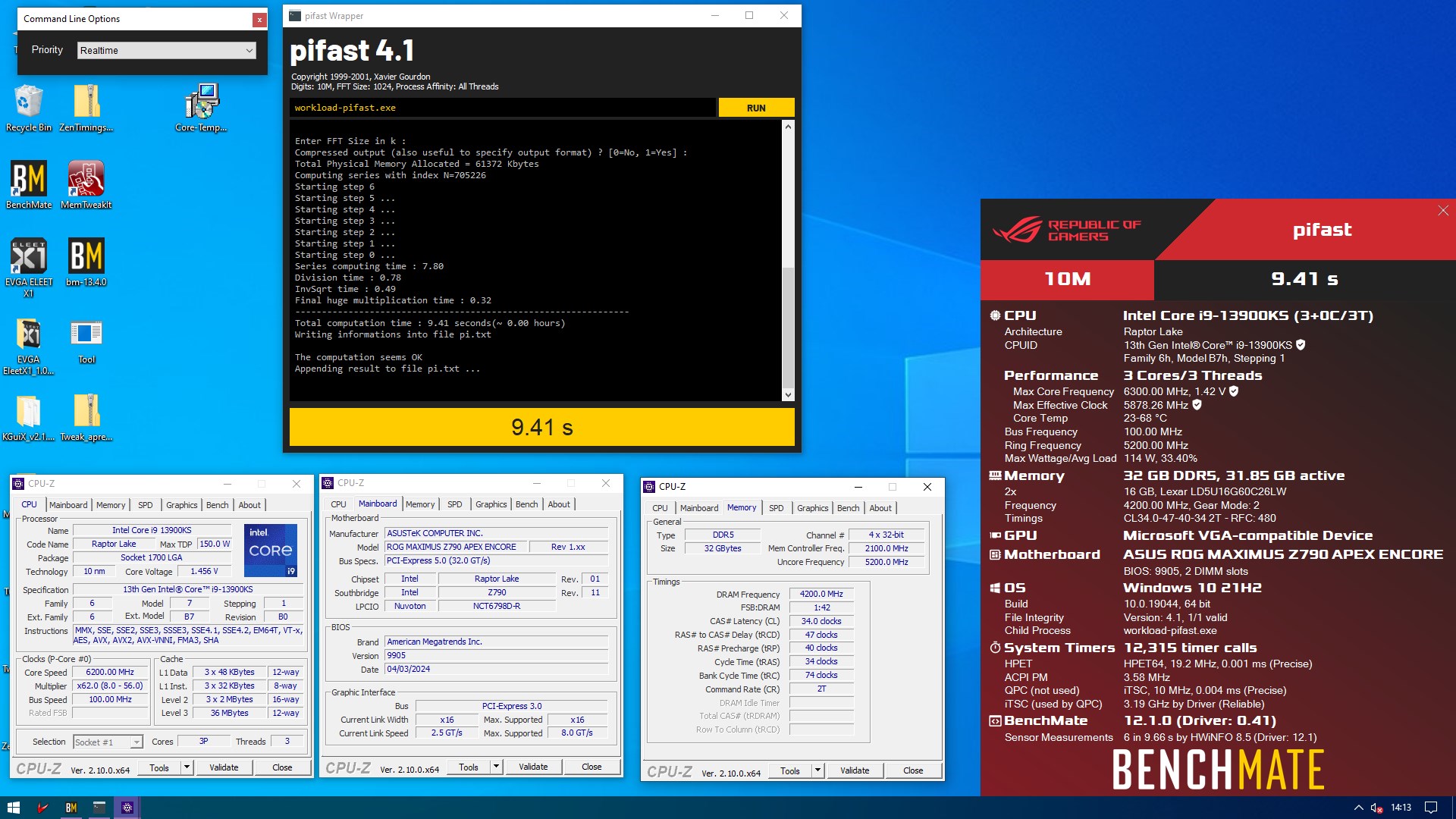
Task: Click the Intel Core i9 logo badge
Action: (x=271, y=550)
